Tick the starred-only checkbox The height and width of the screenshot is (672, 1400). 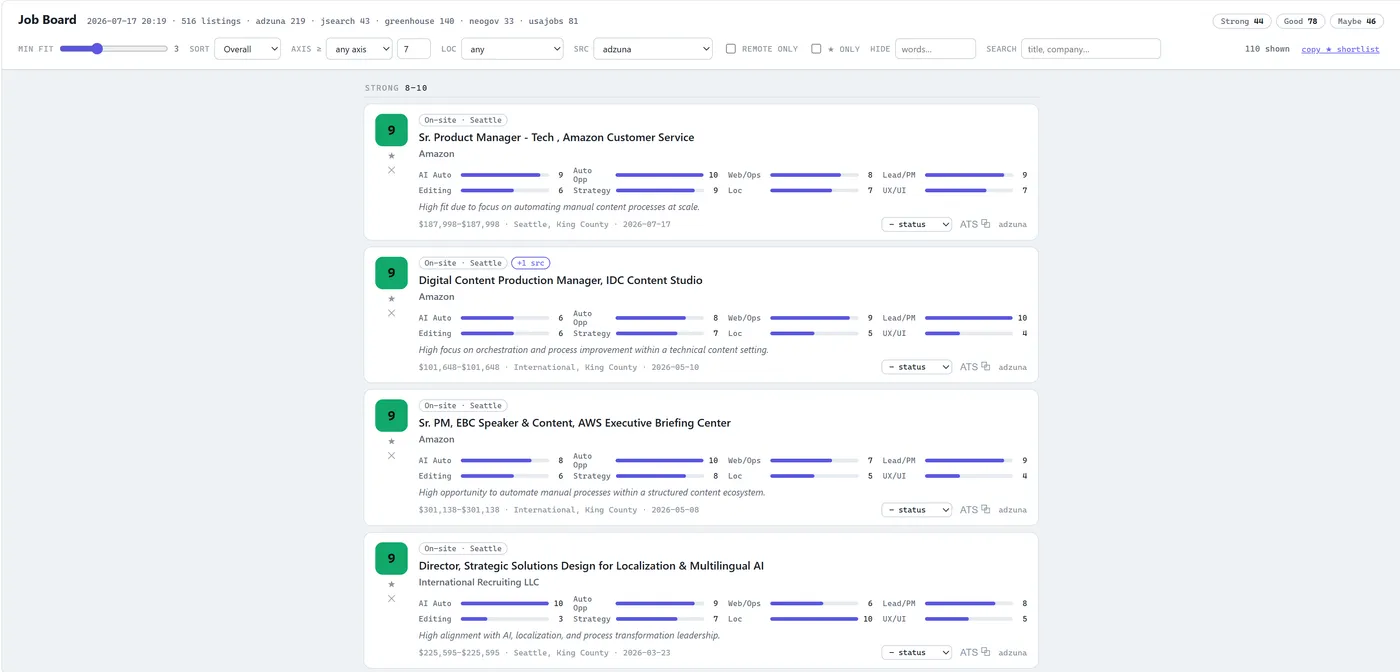816,48
